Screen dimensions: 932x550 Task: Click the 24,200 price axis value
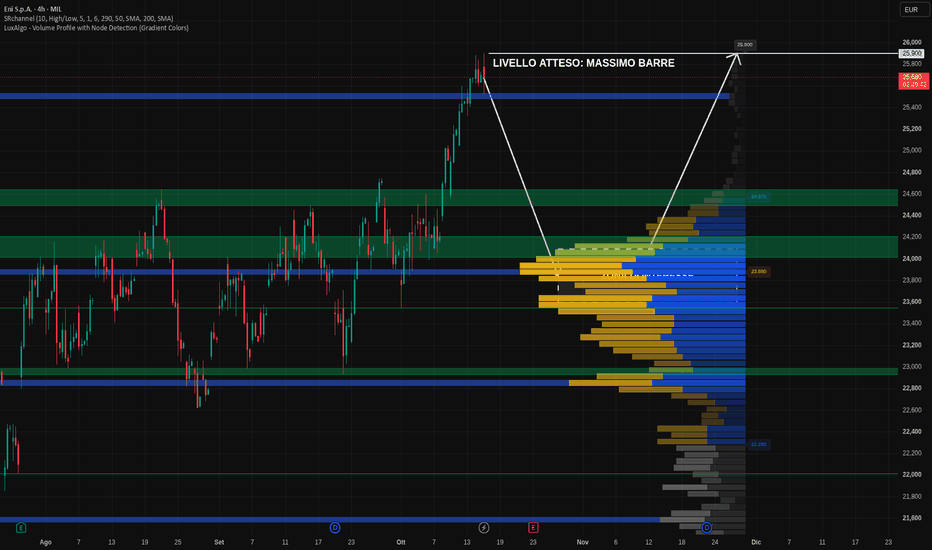pos(912,237)
